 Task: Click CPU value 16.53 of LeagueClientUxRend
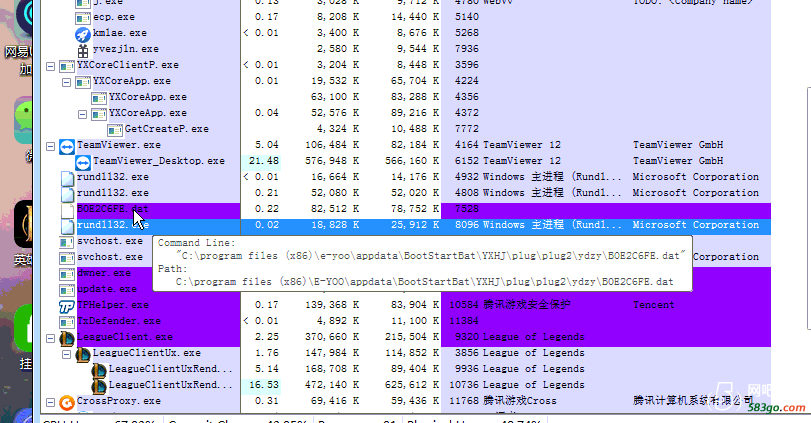pos(263,385)
